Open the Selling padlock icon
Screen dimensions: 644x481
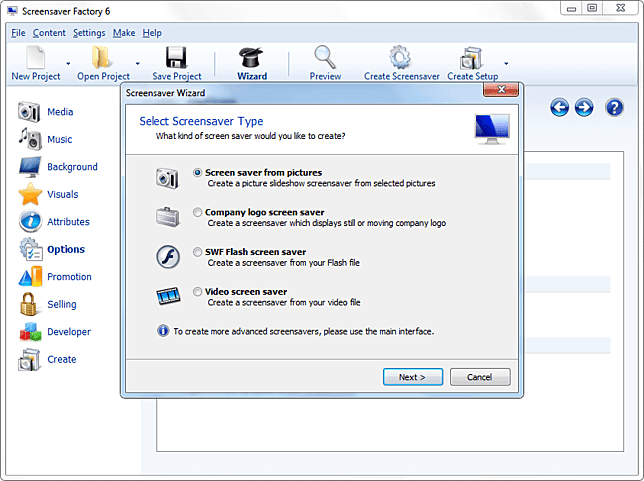(29, 304)
